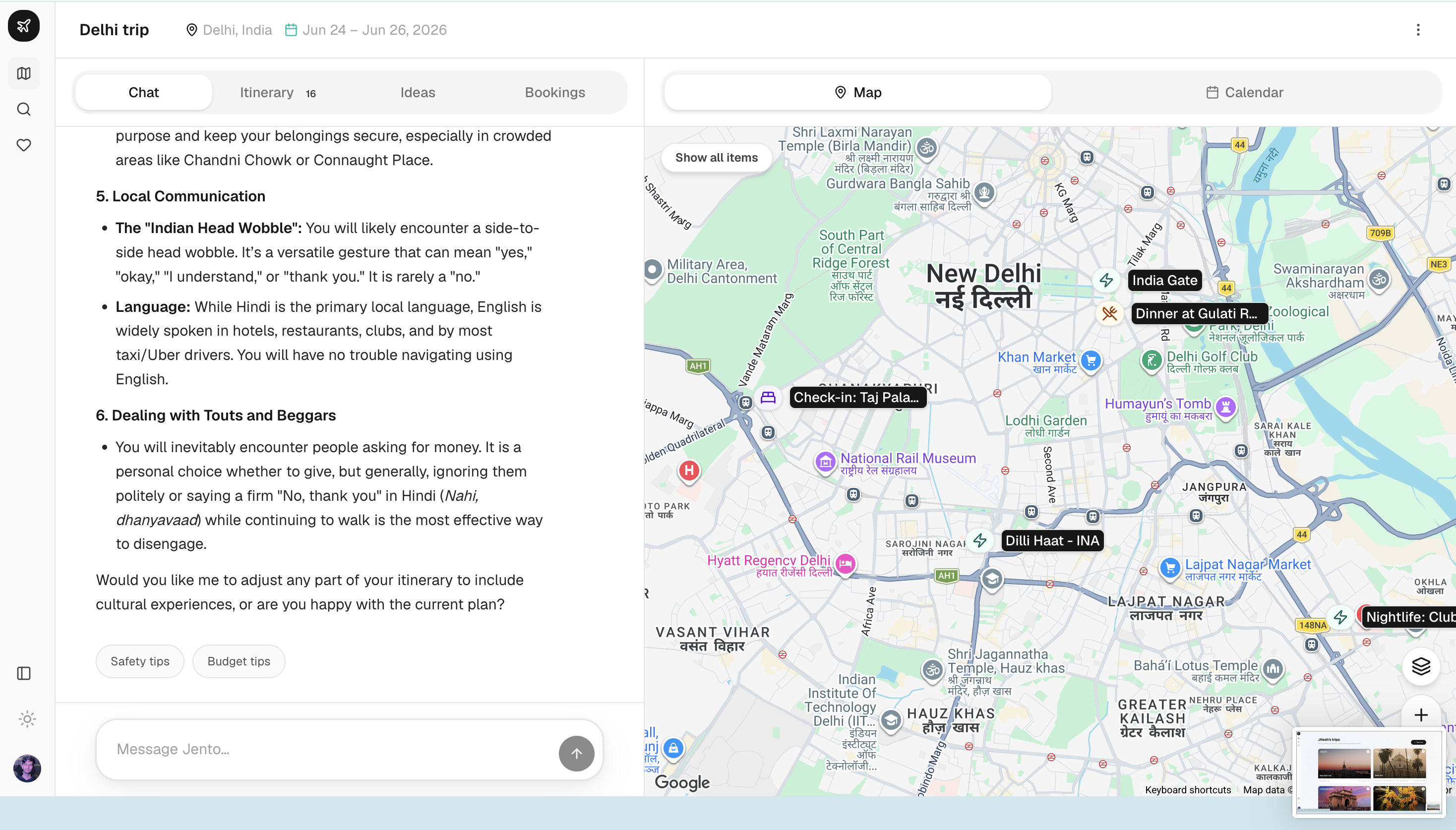Switch to the Ideas tab
This screenshot has width=1456, height=830.
pyautogui.click(x=417, y=92)
